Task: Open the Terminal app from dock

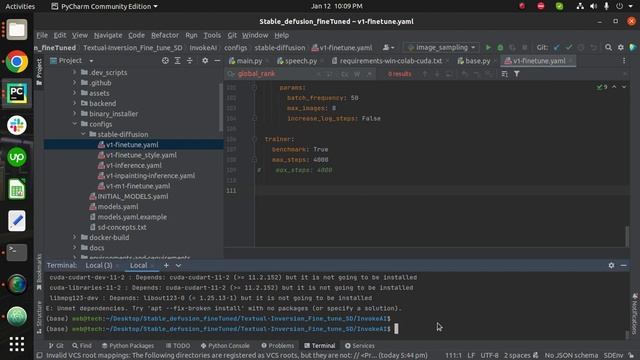Action: pos(17,252)
